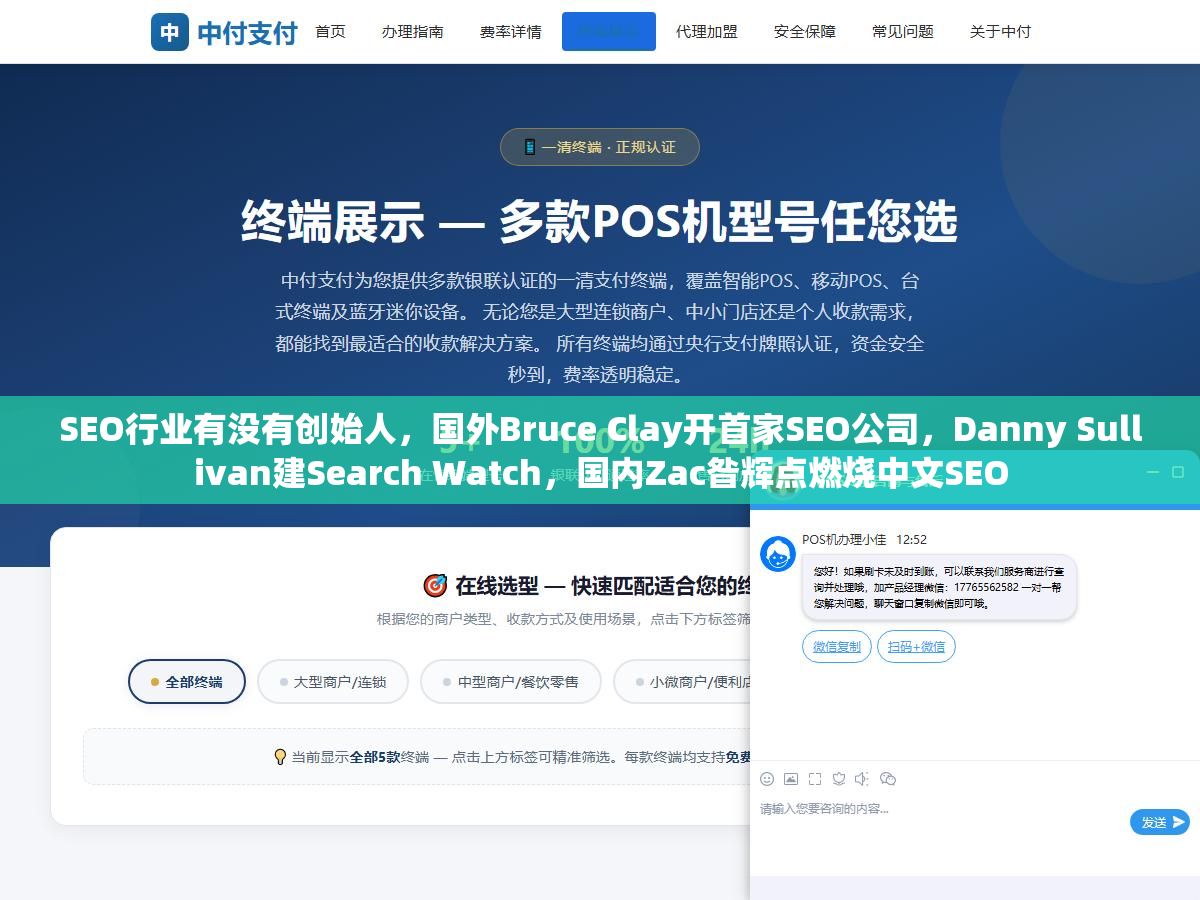Click the screenshot capture icon in chat
Screen dimensions: 1200x900
pyautogui.click(x=815, y=779)
